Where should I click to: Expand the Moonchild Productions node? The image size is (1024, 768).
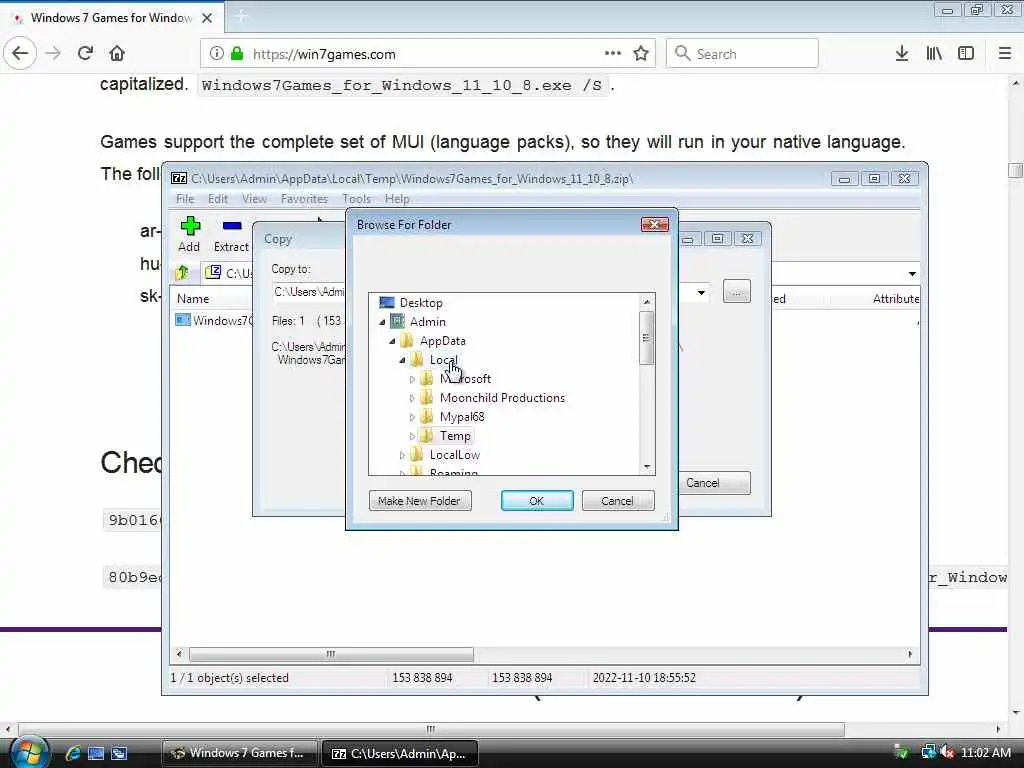tap(412, 398)
